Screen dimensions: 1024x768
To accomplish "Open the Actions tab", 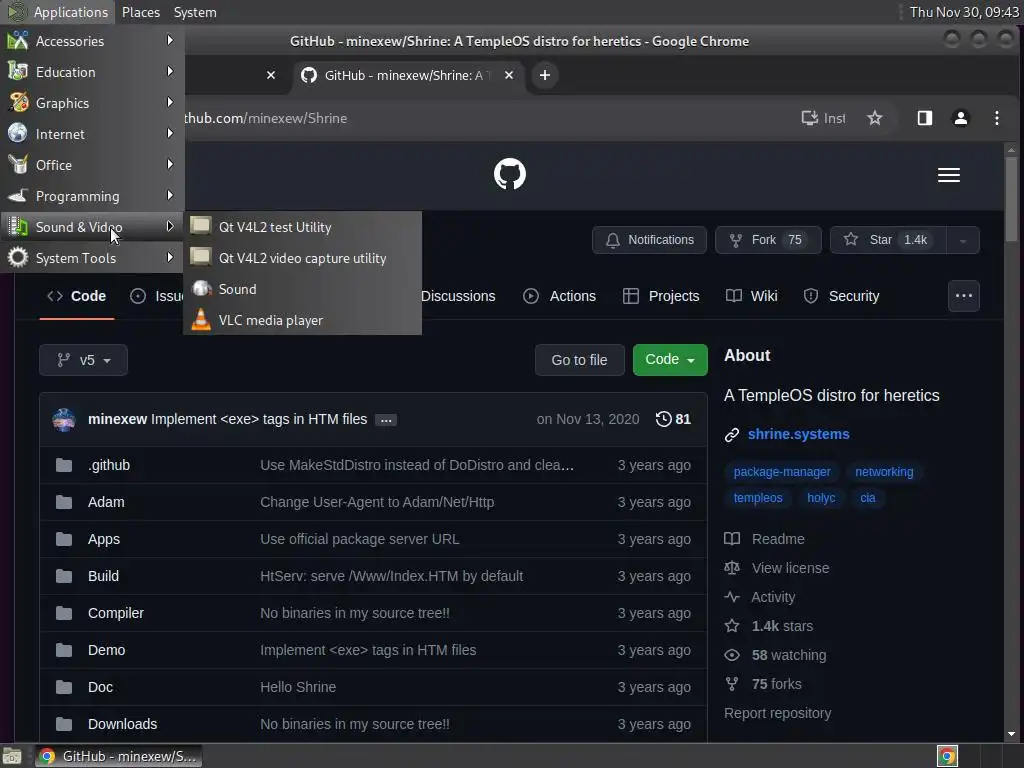I will 560,296.
